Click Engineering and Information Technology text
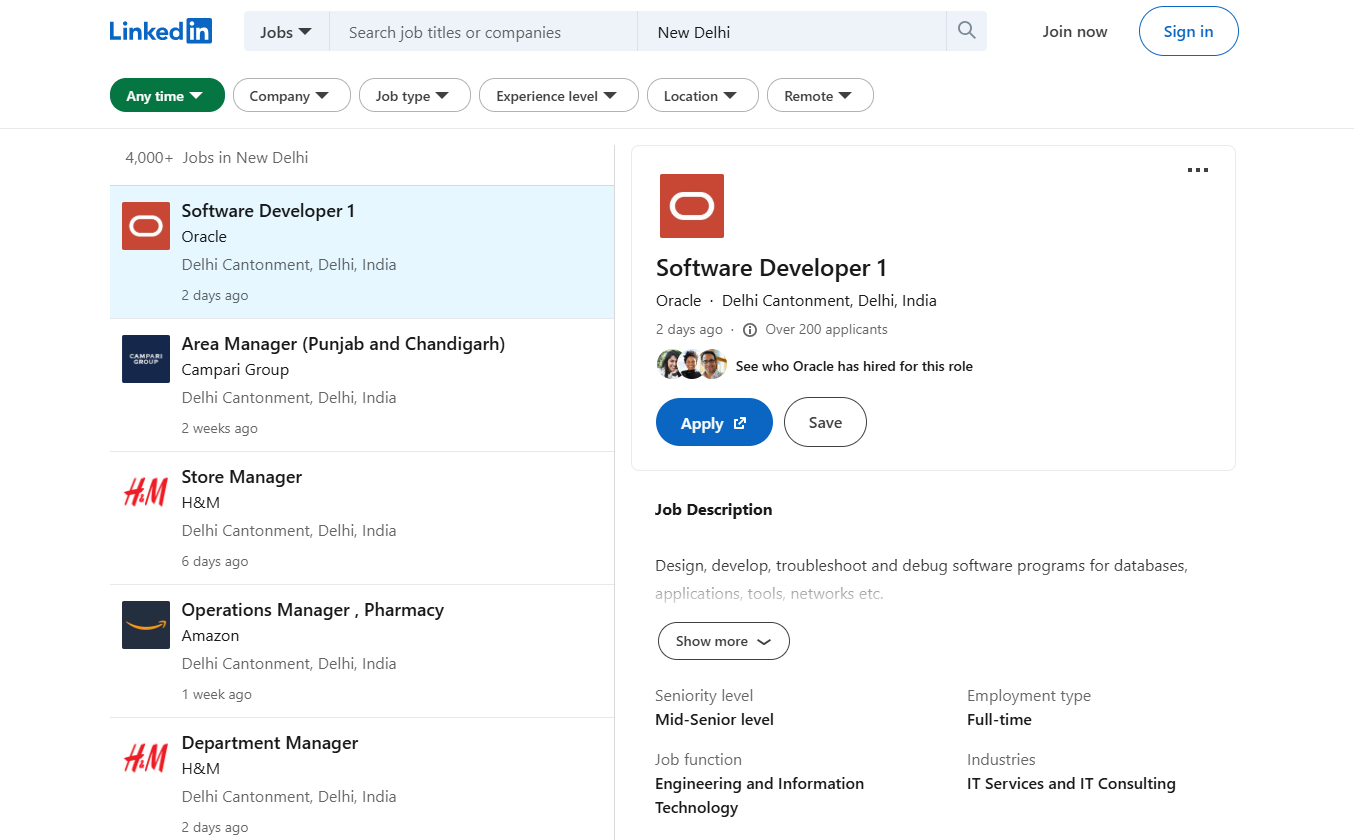 (759, 795)
